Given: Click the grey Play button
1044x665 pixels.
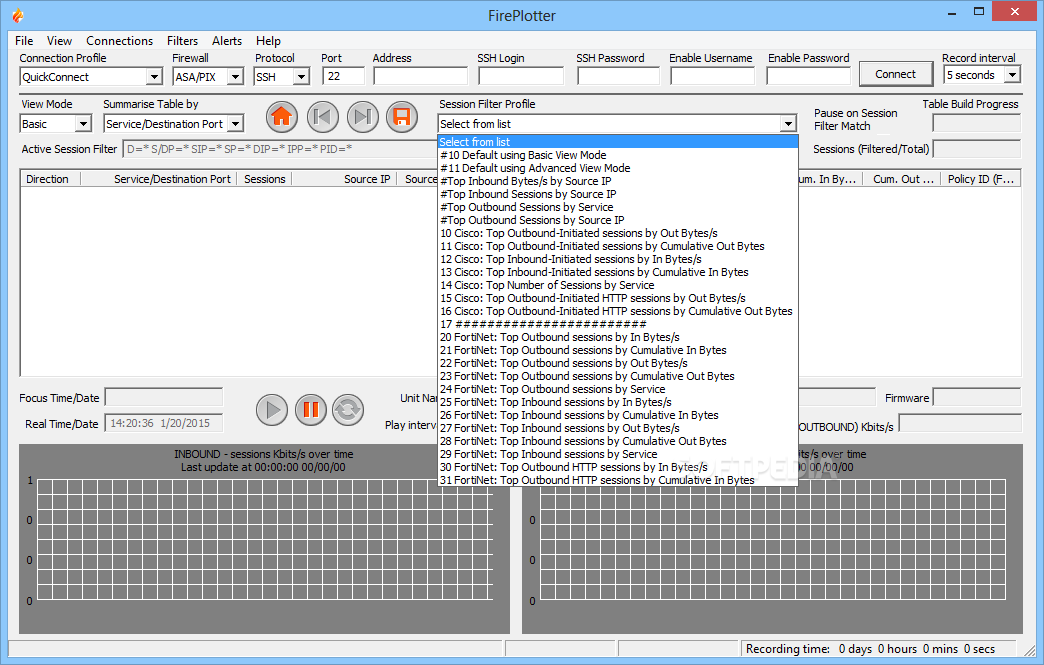Looking at the screenshot, I should click(x=272, y=409).
